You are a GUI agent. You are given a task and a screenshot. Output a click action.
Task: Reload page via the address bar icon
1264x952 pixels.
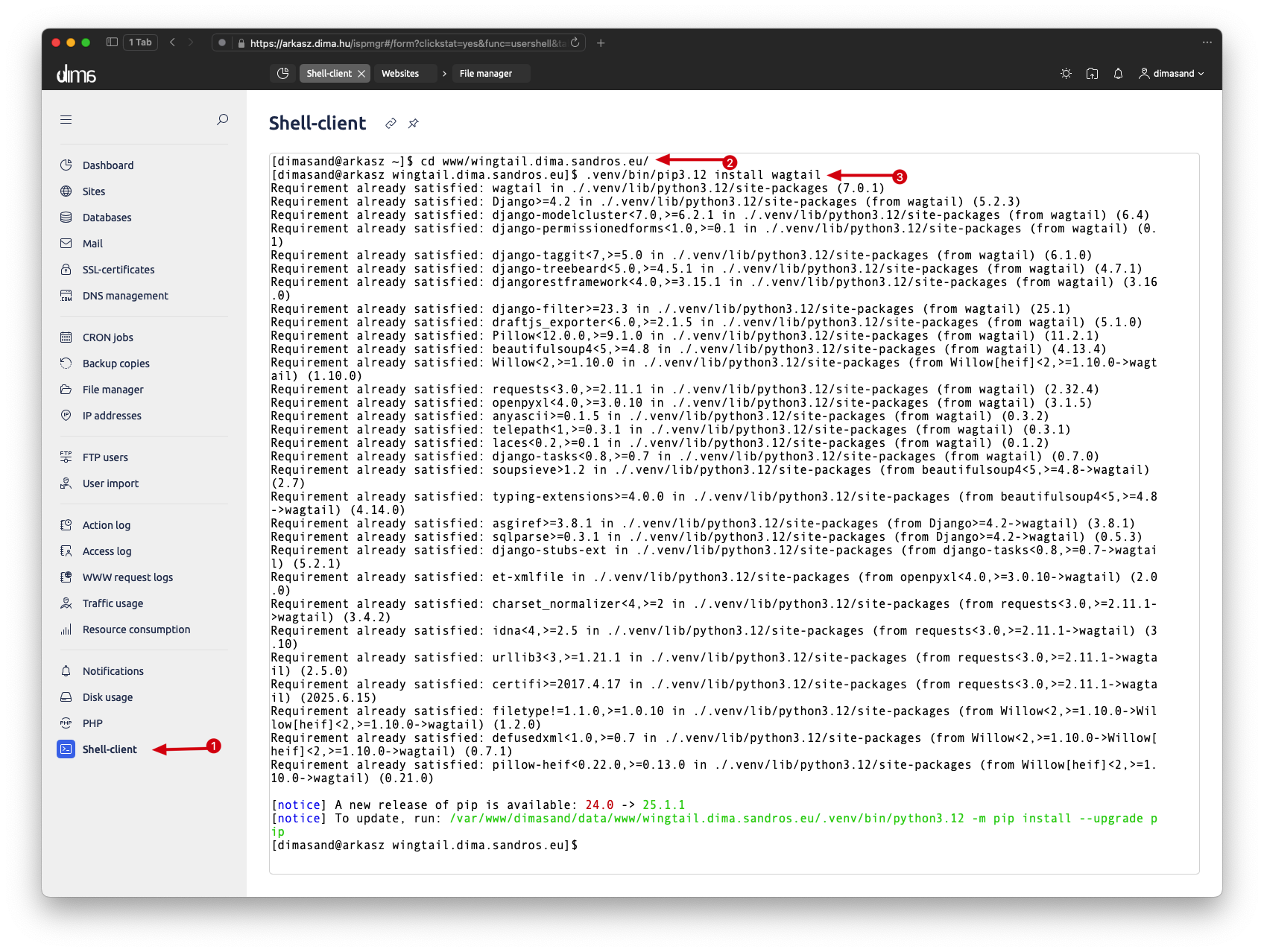[575, 42]
